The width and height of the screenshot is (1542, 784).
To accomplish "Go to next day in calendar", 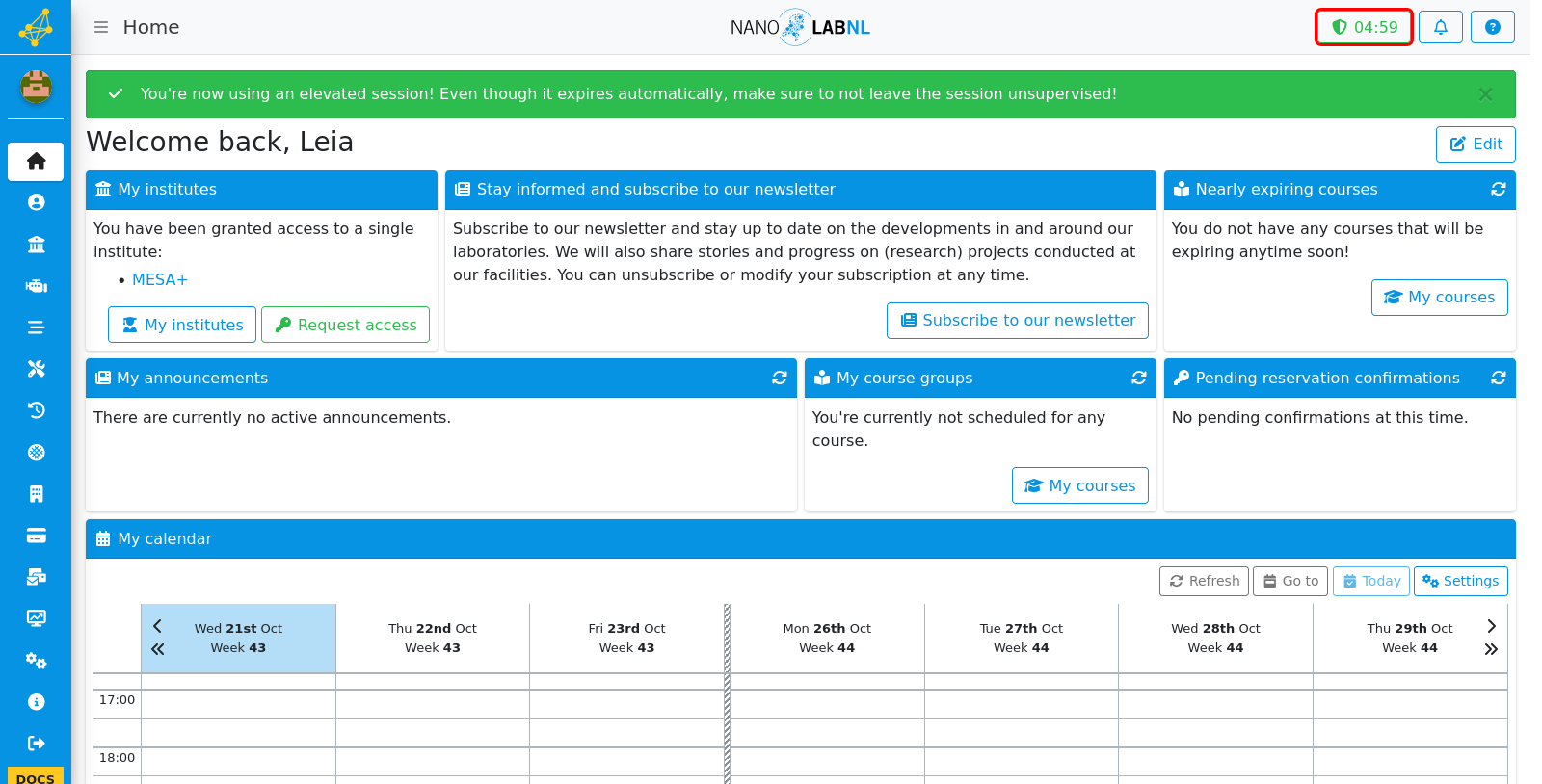I will pos(1491,626).
